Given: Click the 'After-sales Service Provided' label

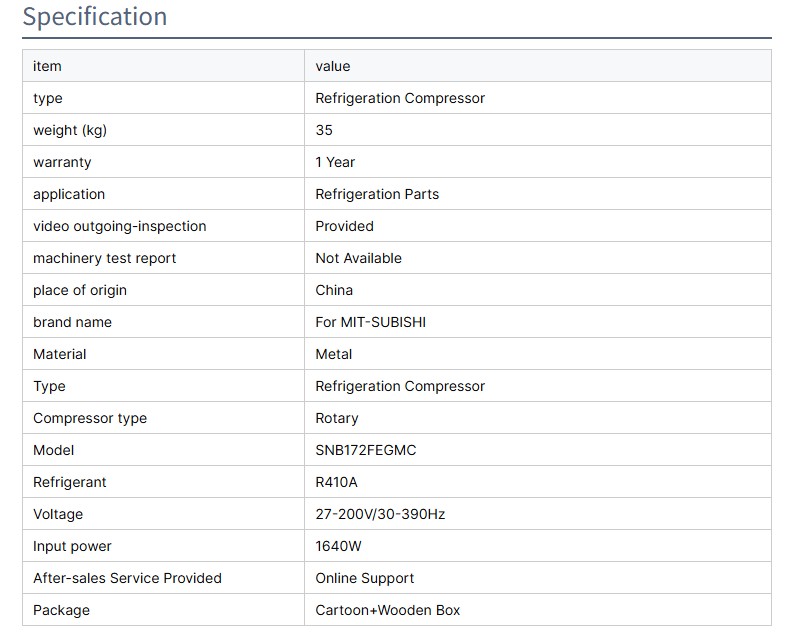Looking at the screenshot, I should point(127,578).
